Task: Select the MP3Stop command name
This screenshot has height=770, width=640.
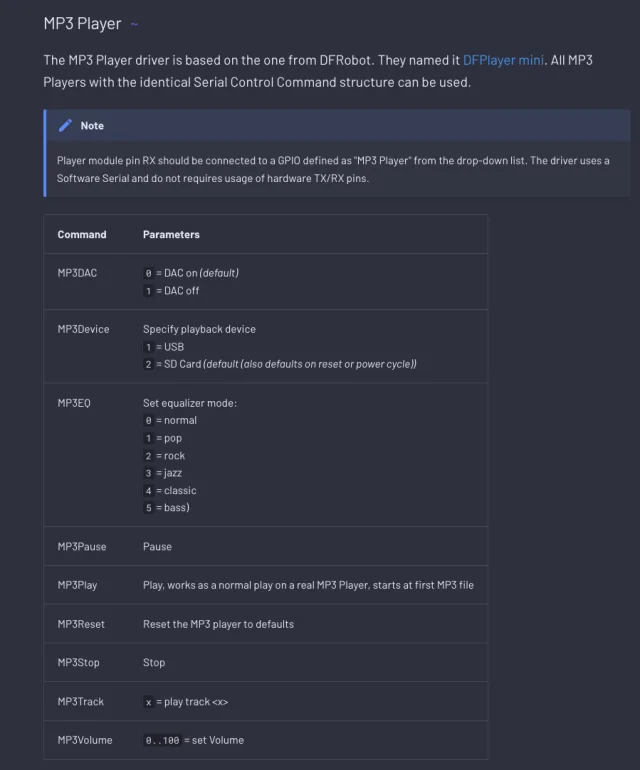Action: click(78, 663)
